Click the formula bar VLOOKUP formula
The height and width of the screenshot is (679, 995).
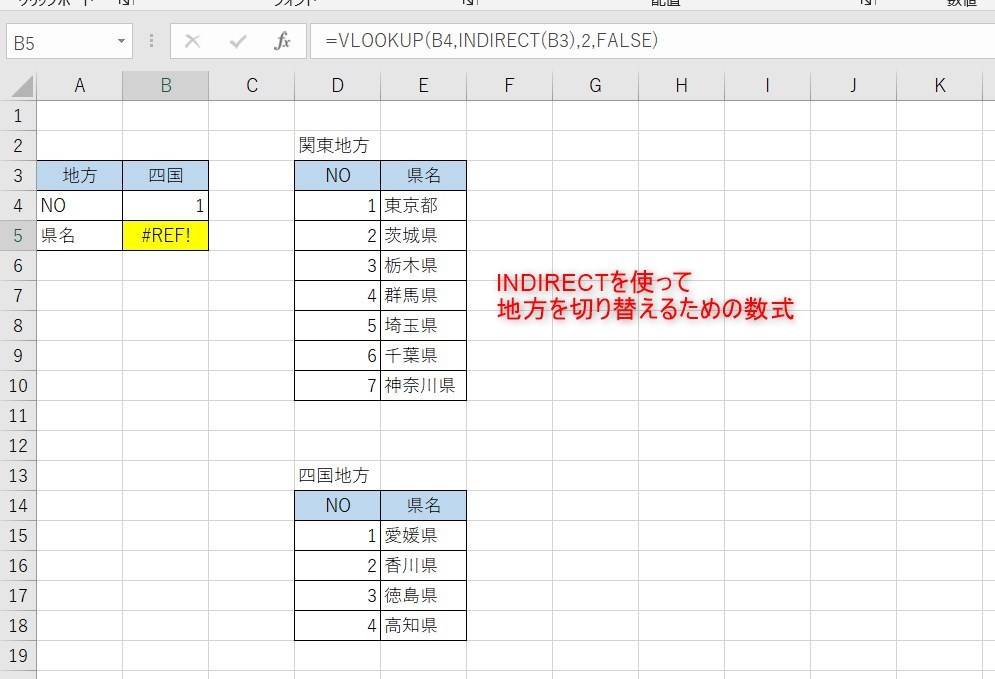click(x=492, y=41)
